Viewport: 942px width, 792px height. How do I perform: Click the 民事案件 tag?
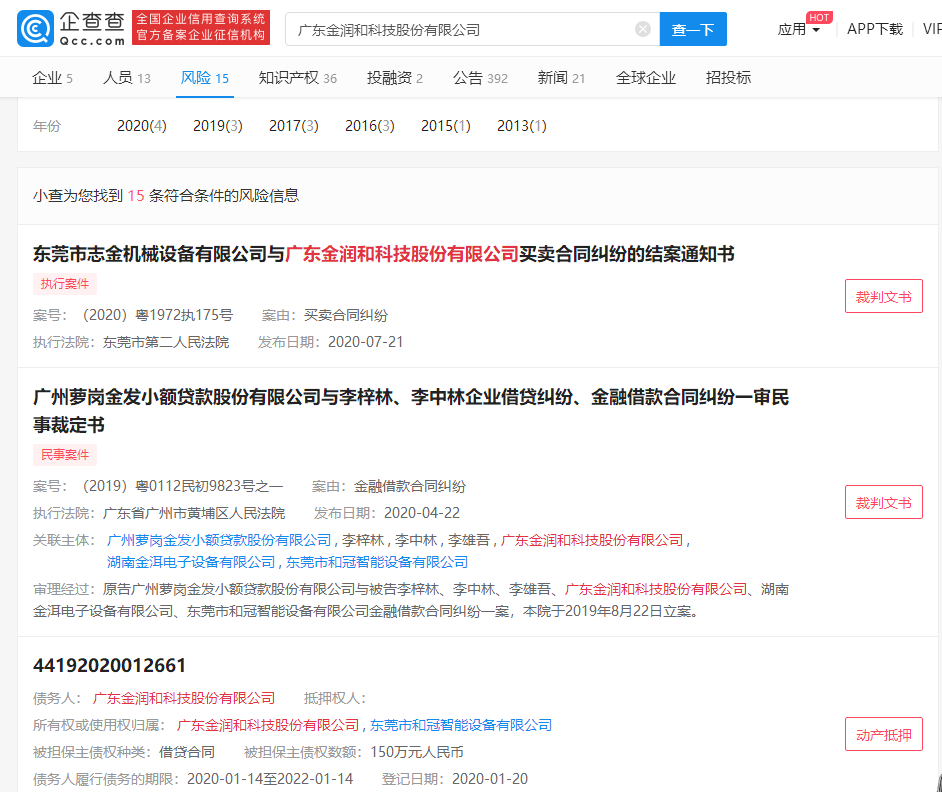[65, 455]
